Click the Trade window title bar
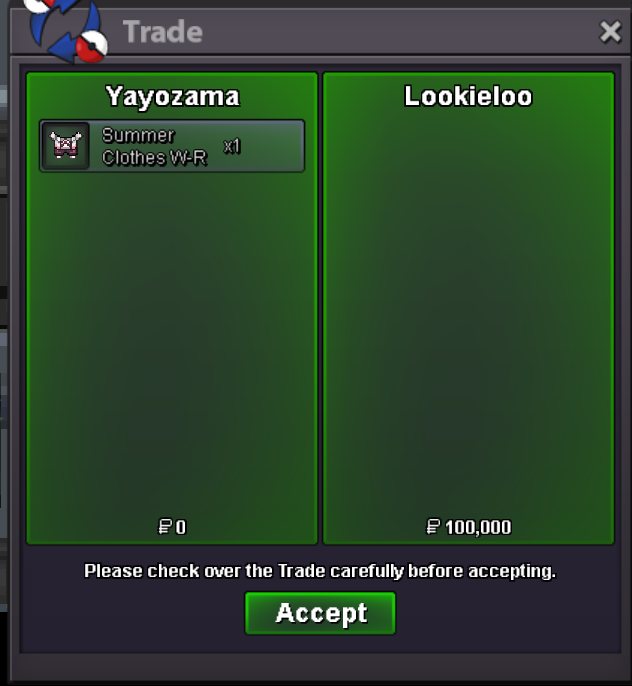Viewport: 632px width, 686px height. pos(320,32)
